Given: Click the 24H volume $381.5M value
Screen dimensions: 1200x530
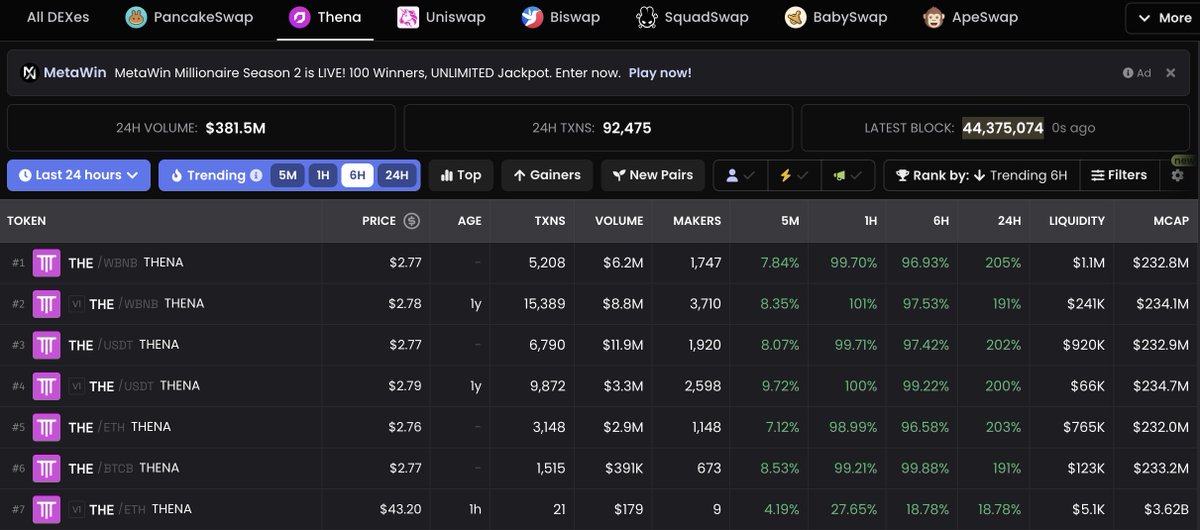Looking at the screenshot, I should point(236,128).
